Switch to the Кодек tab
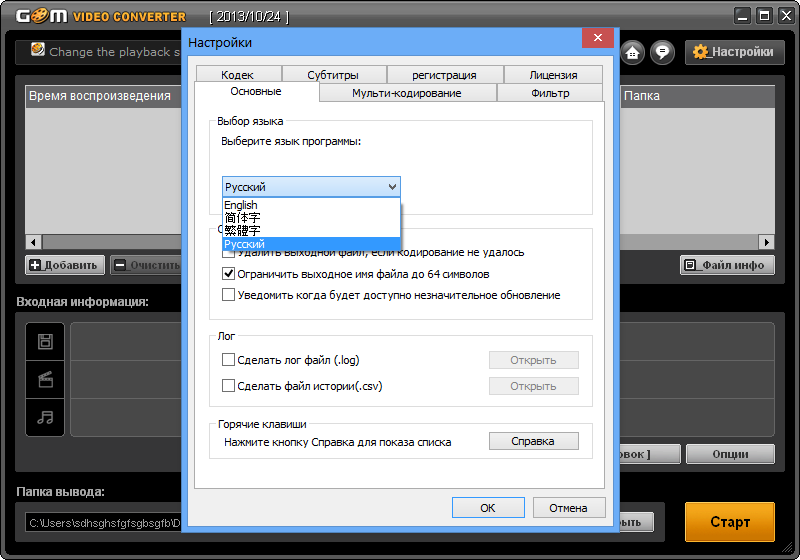800x560 pixels. tap(238, 75)
